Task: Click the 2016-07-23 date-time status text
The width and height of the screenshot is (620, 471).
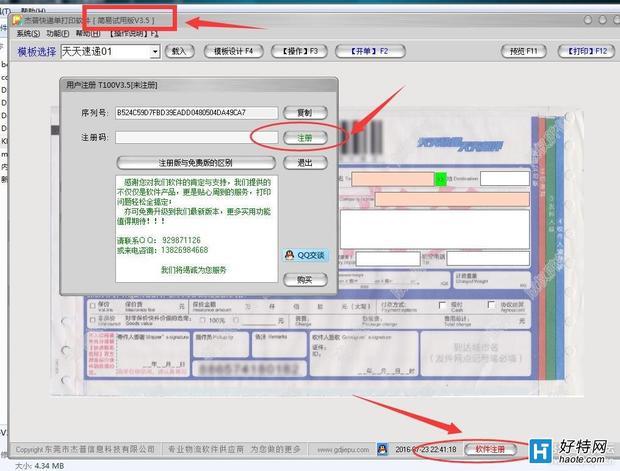Action: click(426, 449)
